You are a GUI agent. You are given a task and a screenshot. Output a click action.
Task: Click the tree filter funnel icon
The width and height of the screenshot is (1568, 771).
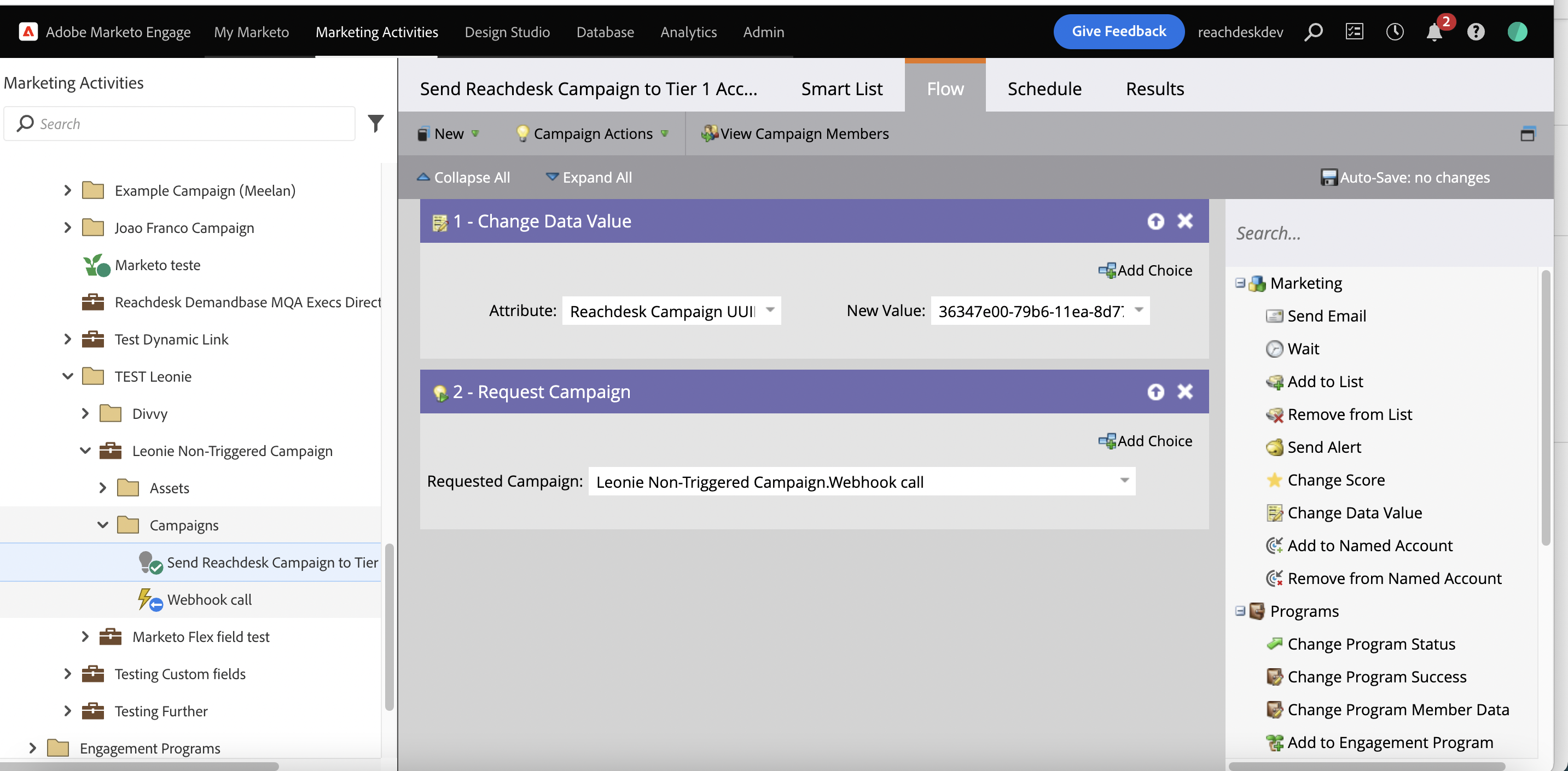pyautogui.click(x=375, y=124)
